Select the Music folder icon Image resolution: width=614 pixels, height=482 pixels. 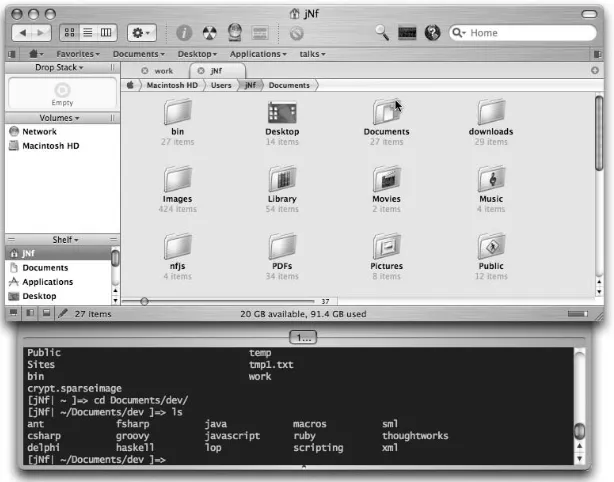tap(491, 179)
